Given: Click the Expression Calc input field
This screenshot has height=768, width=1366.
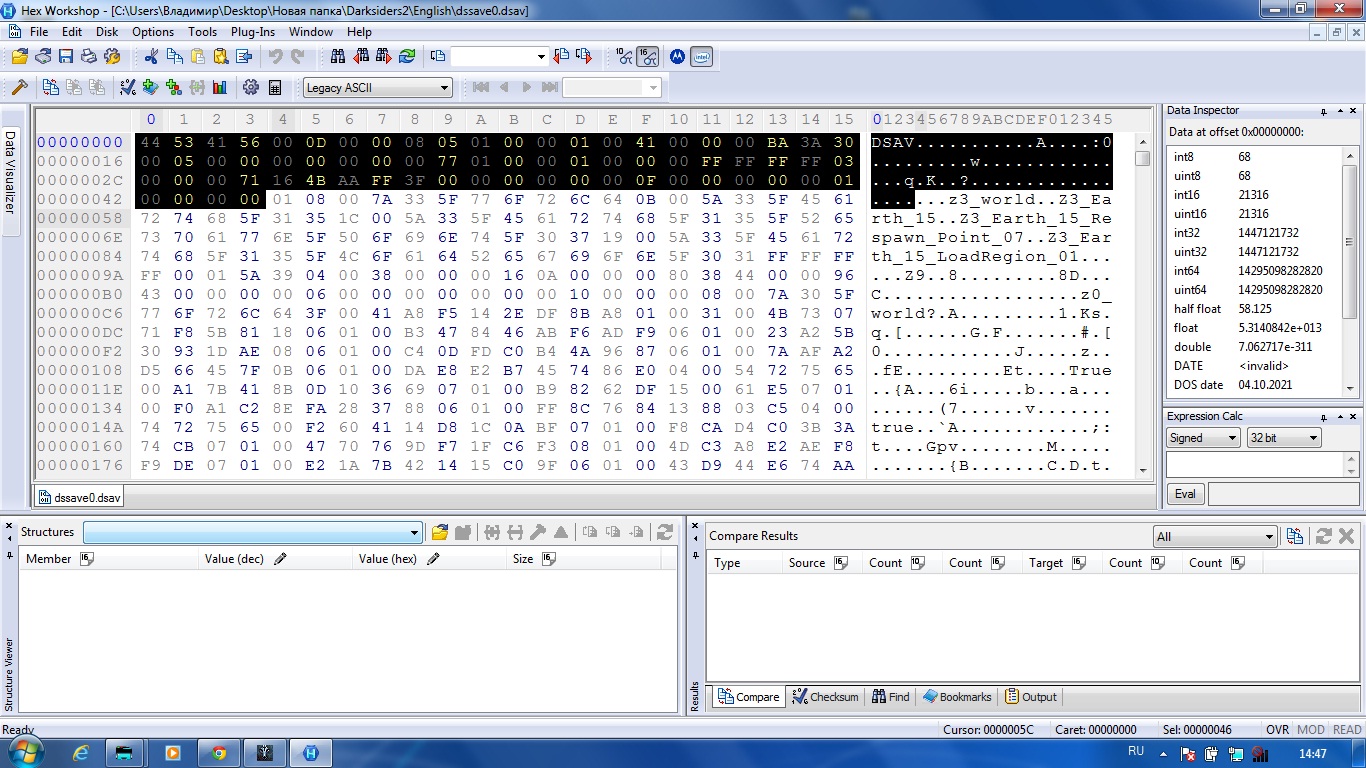Looking at the screenshot, I should 1254,465.
